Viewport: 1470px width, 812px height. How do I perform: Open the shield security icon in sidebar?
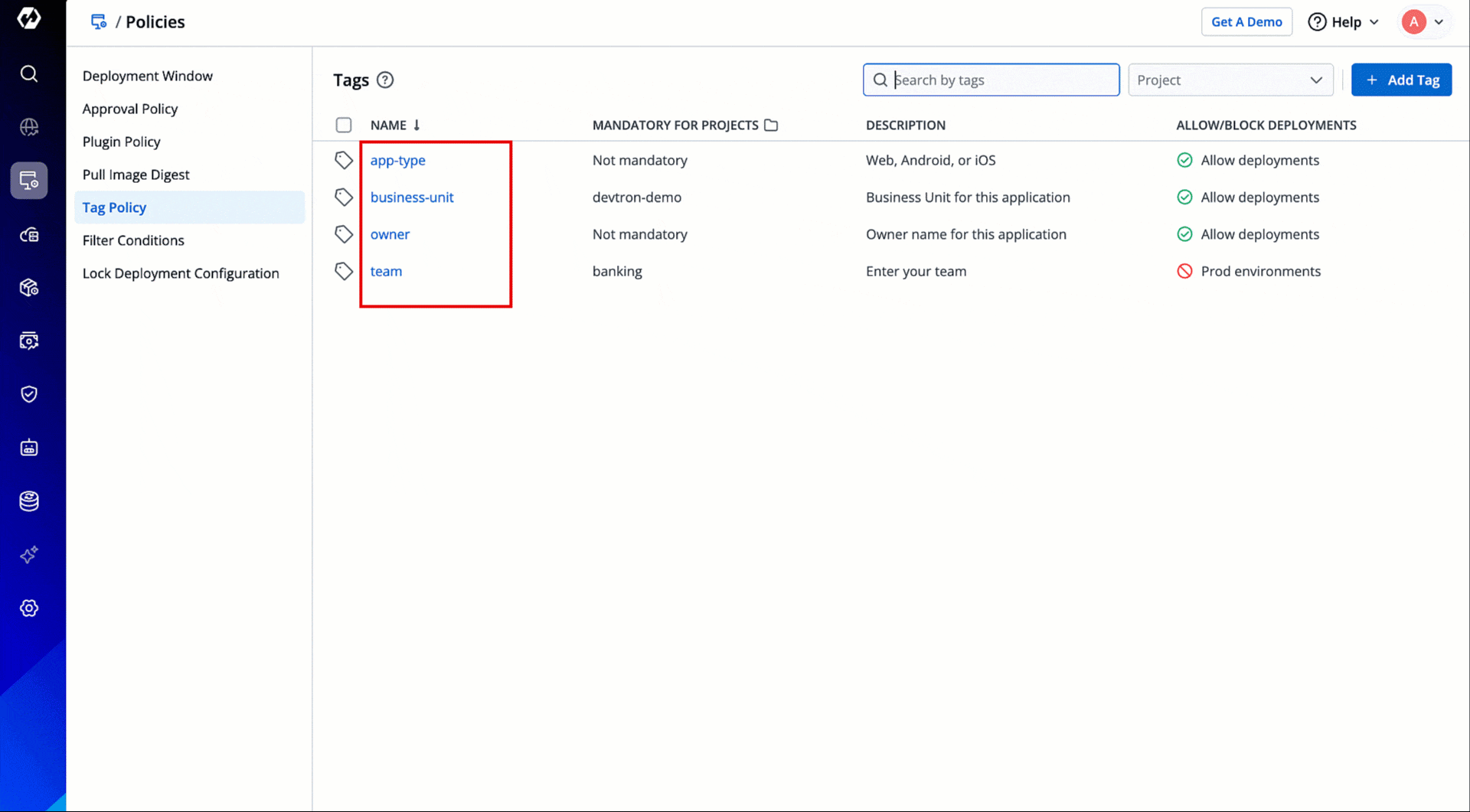29,394
